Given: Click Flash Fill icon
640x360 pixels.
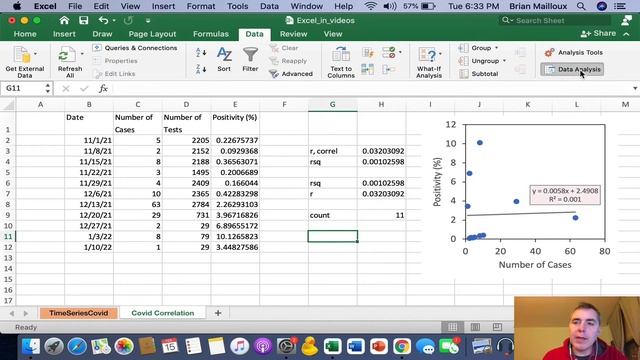Looking at the screenshot, I should [x=368, y=52].
